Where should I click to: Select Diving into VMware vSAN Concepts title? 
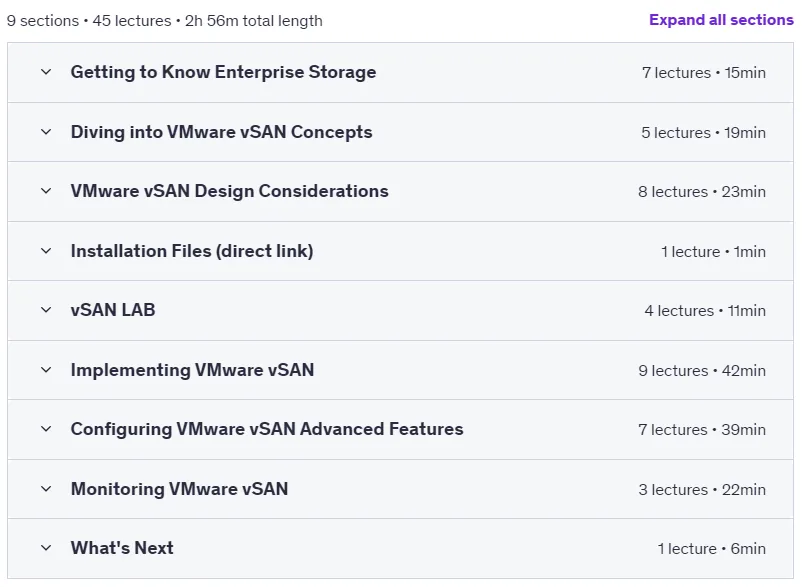(x=222, y=132)
